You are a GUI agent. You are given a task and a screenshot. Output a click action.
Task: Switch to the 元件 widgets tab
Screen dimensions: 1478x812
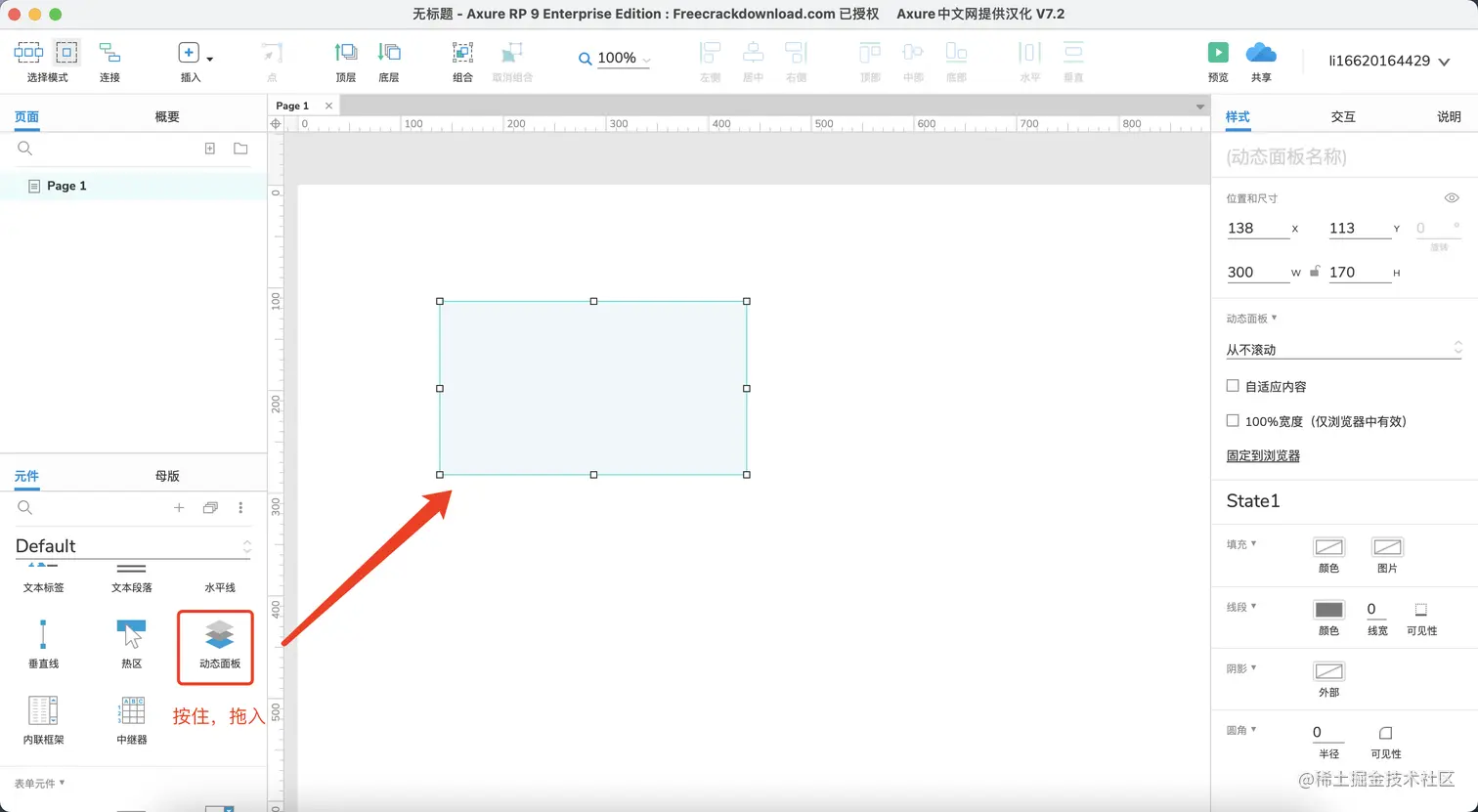(x=26, y=476)
